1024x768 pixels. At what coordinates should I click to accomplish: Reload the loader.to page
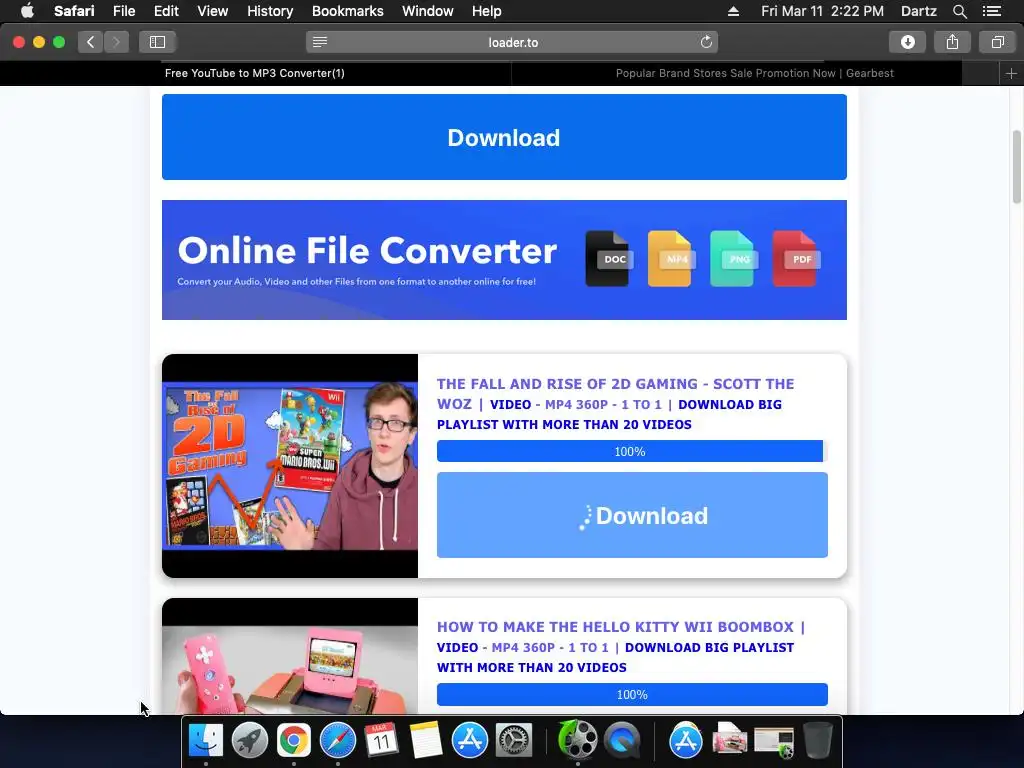(x=706, y=42)
